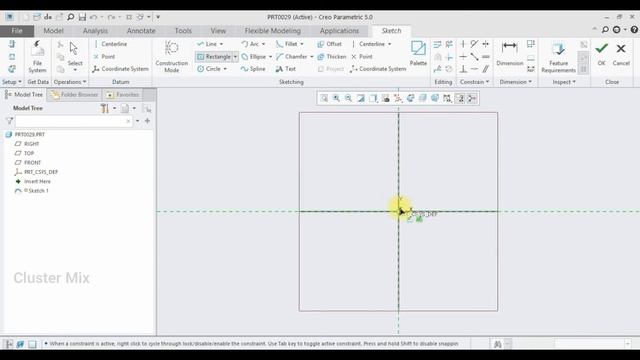Click OK green checkmark to accept sketch
Screen dimensions: 640x360
point(601,53)
